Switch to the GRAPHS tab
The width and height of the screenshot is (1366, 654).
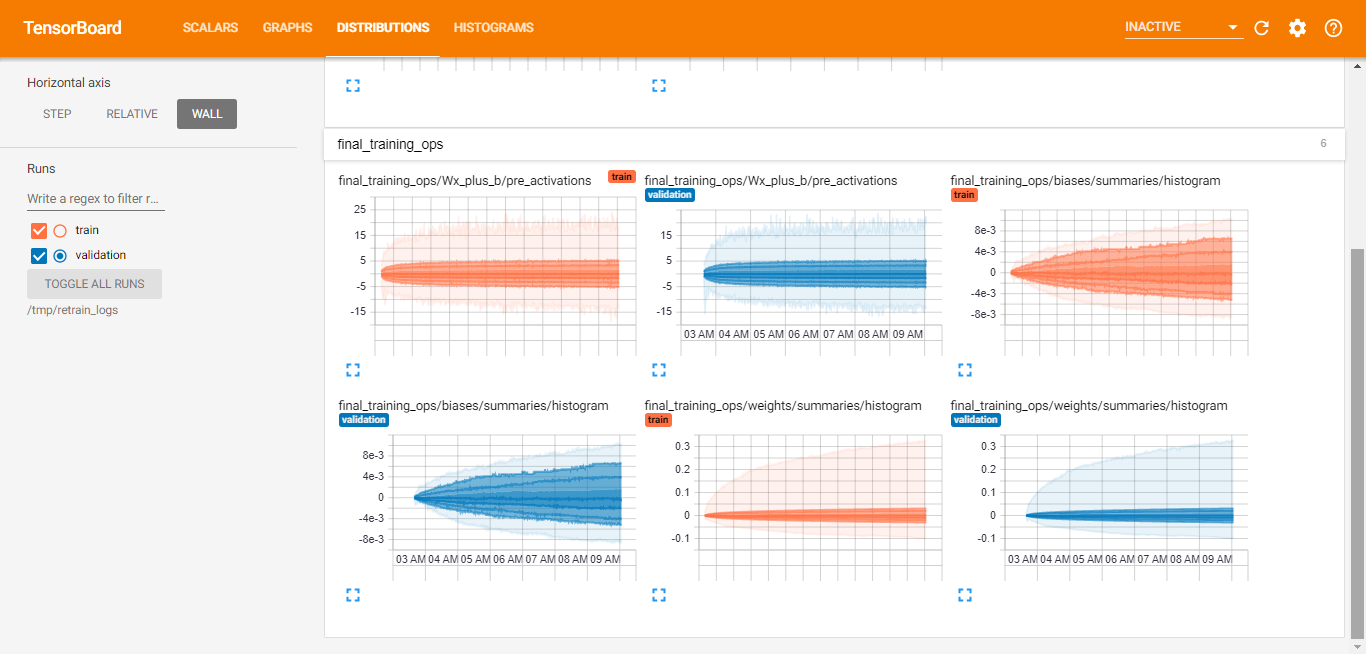click(287, 28)
